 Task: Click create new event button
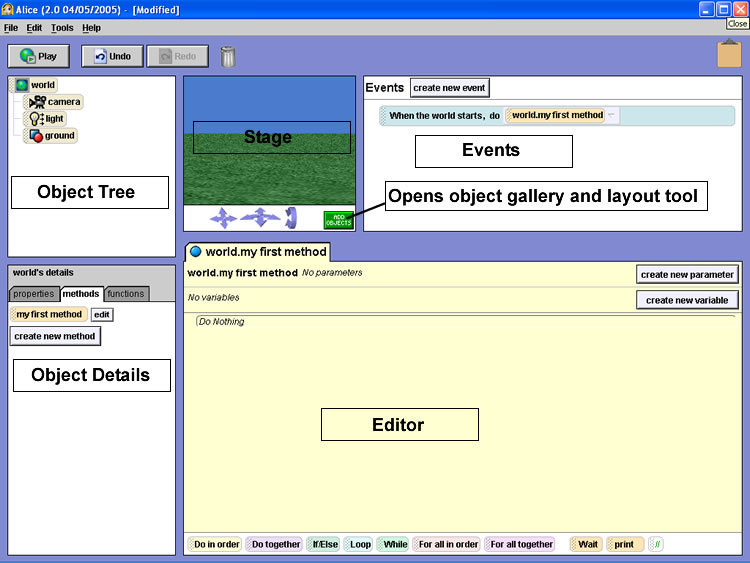pos(449,88)
